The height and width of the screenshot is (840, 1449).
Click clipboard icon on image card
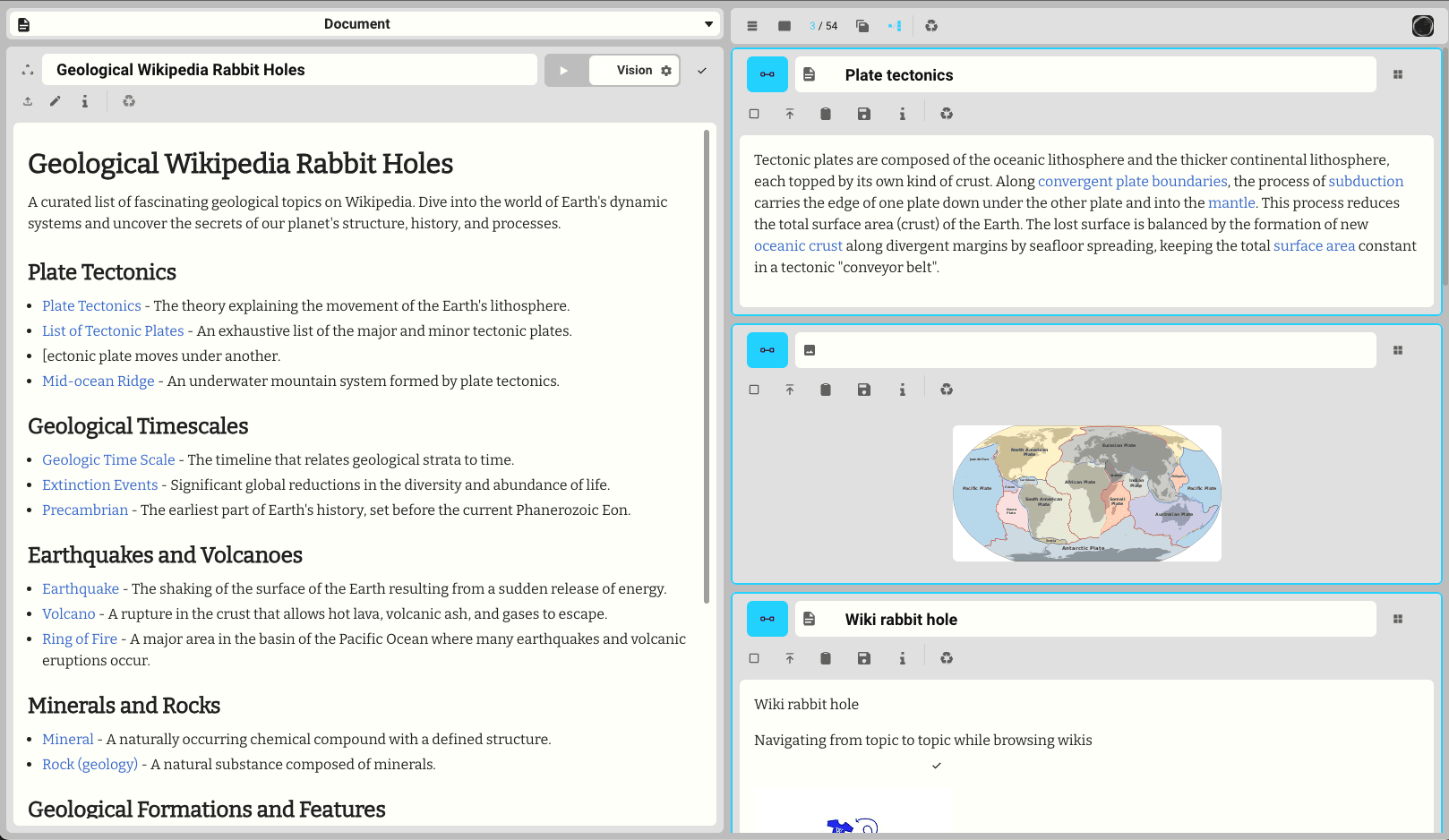(x=826, y=390)
